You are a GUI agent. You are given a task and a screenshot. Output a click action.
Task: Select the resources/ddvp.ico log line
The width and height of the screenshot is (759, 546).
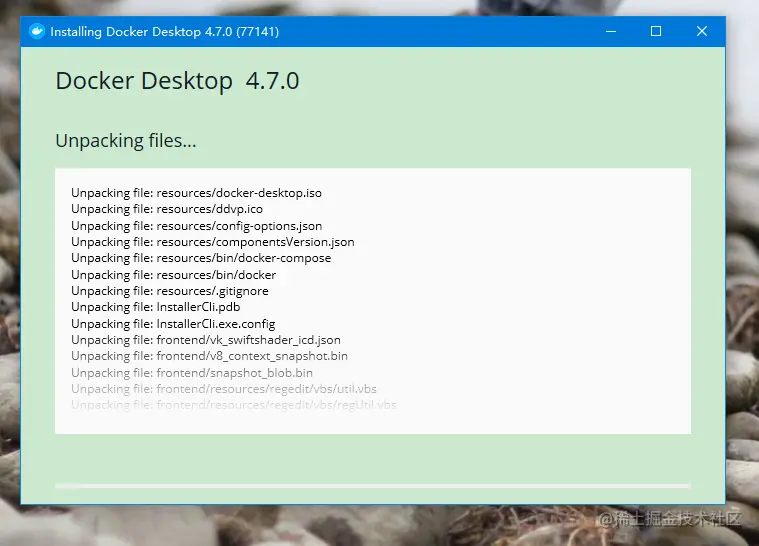point(167,209)
